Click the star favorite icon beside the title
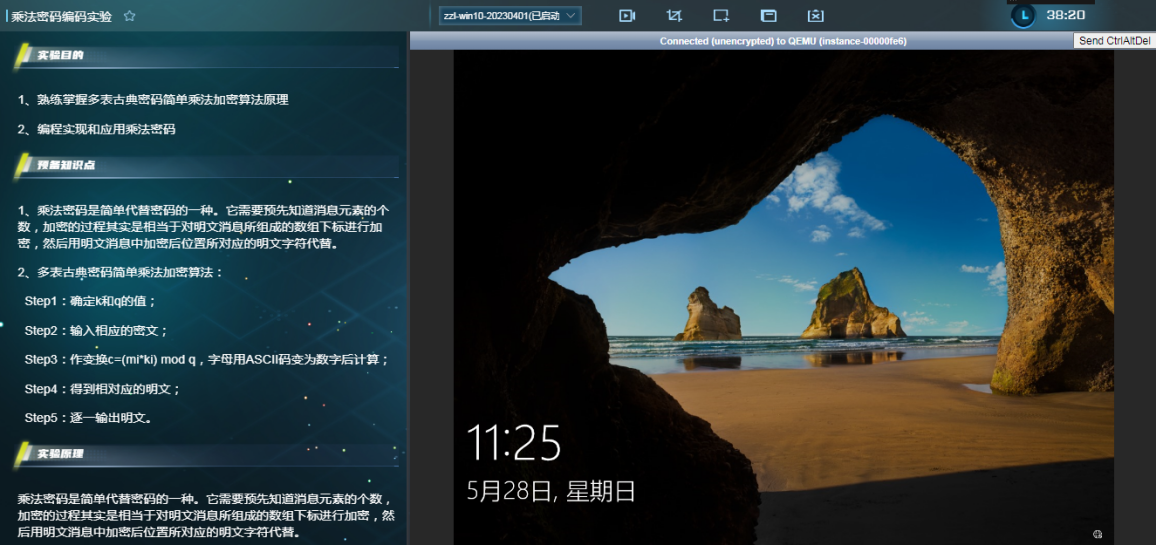1156x545 pixels. [129, 16]
